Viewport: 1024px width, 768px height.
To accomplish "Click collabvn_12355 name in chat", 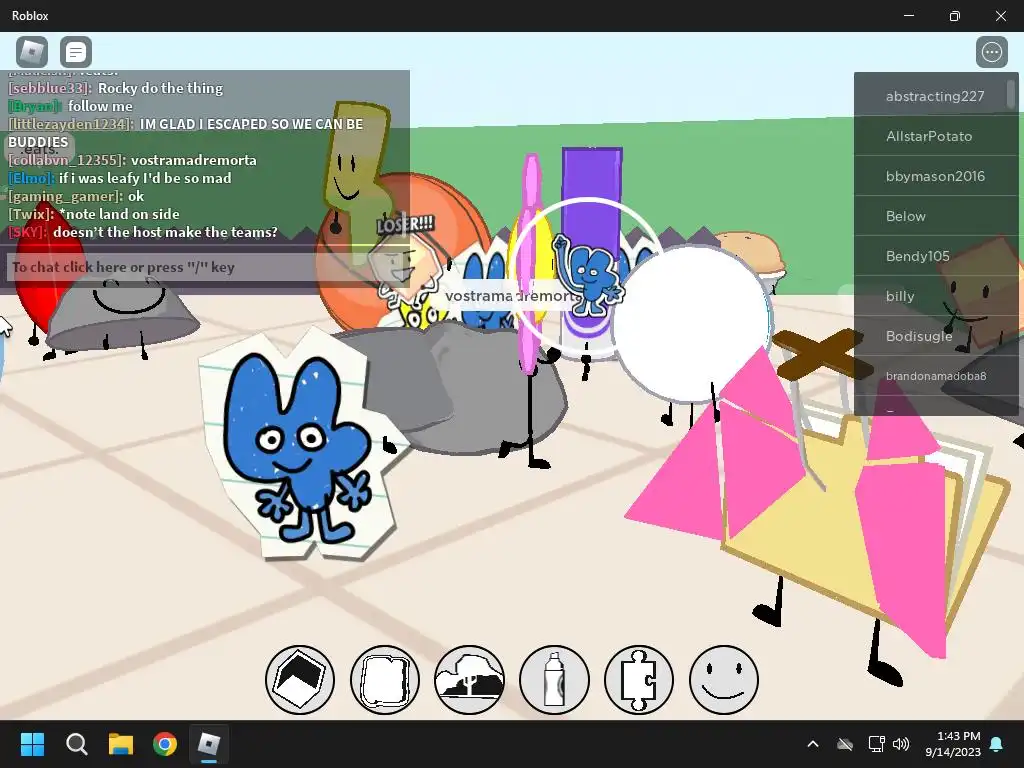I will 67,160.
